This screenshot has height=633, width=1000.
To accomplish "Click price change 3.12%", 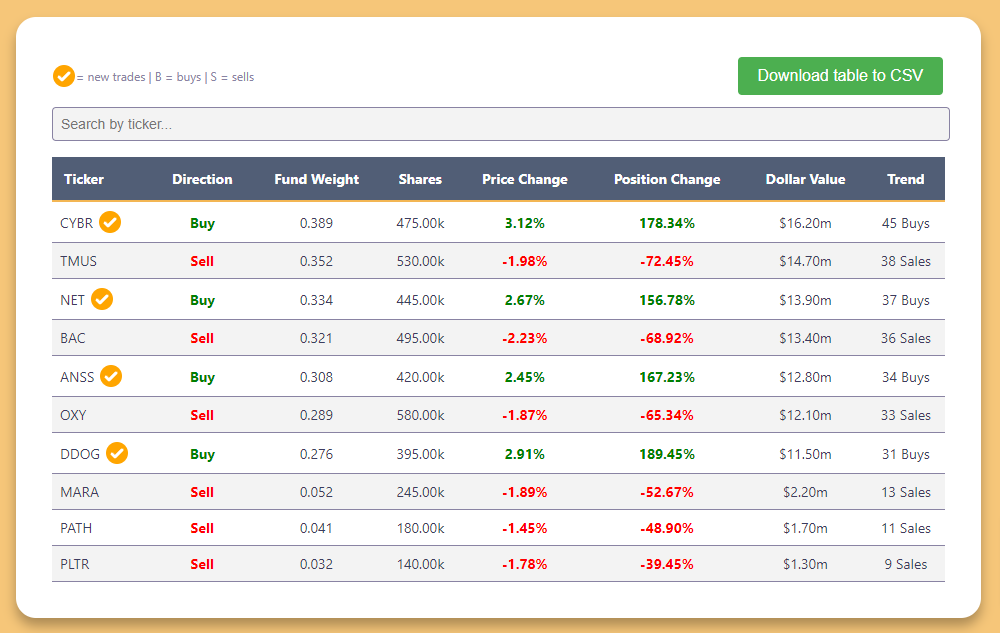I will (x=525, y=223).
